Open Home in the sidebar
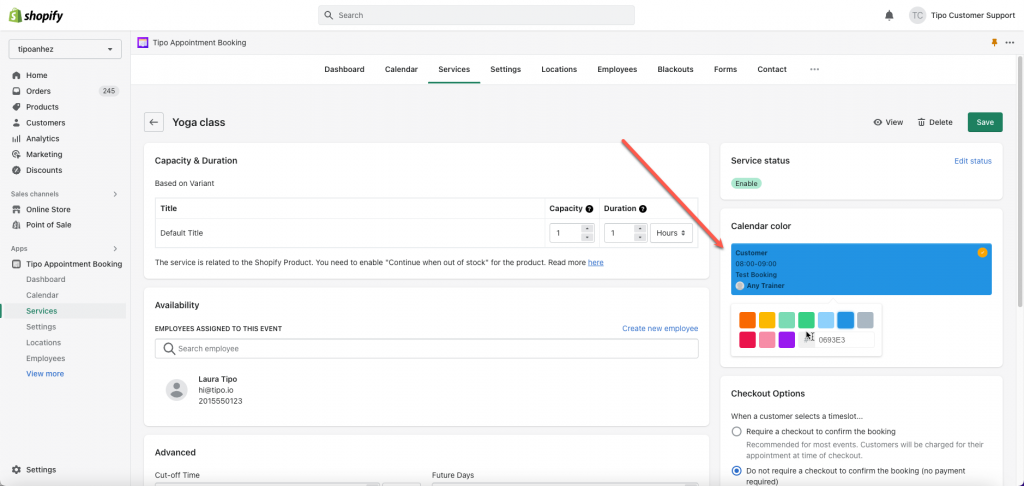Viewport: 1024px width, 486px height. 37,75
